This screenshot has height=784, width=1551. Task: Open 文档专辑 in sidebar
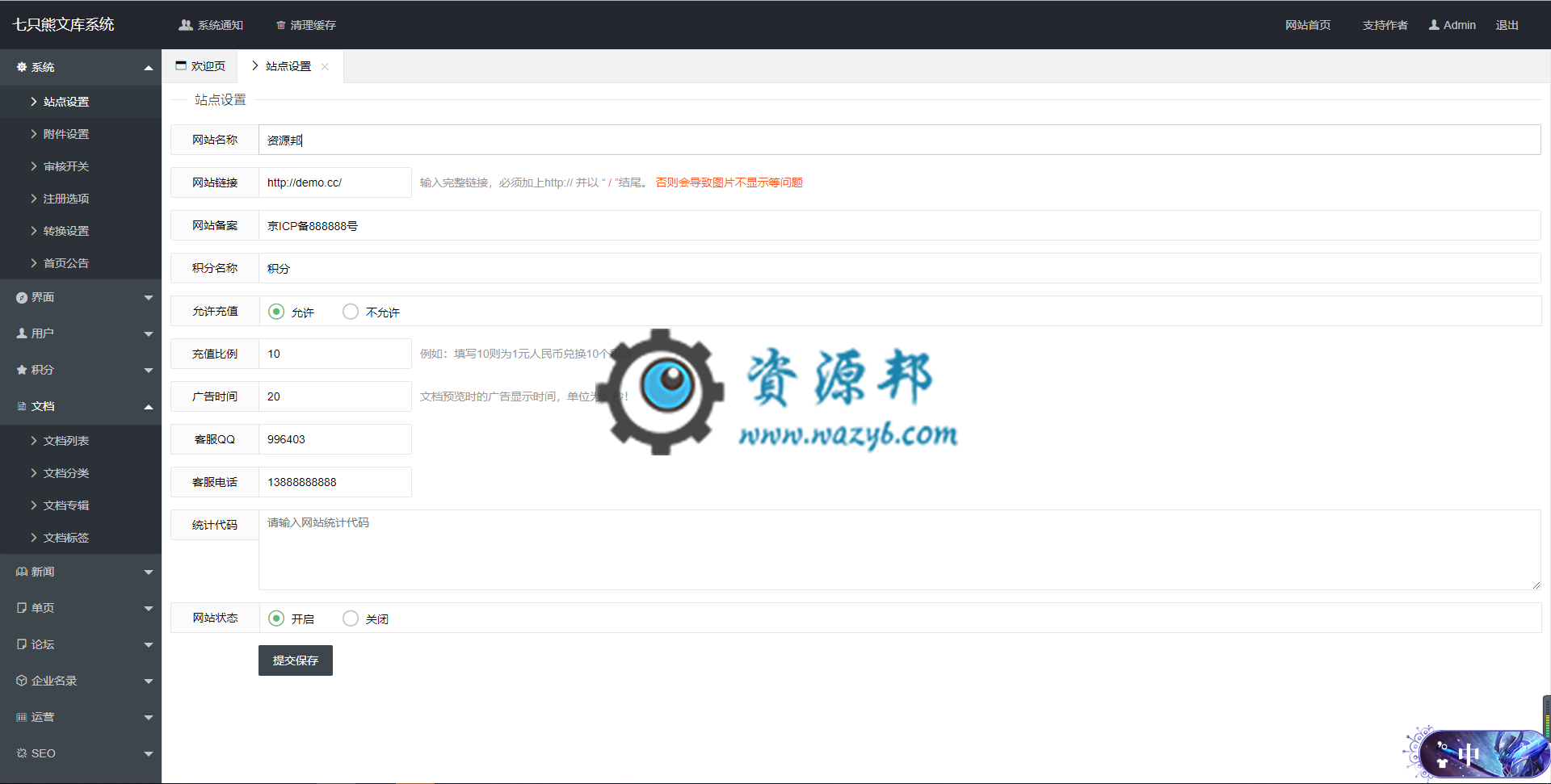tap(81, 505)
